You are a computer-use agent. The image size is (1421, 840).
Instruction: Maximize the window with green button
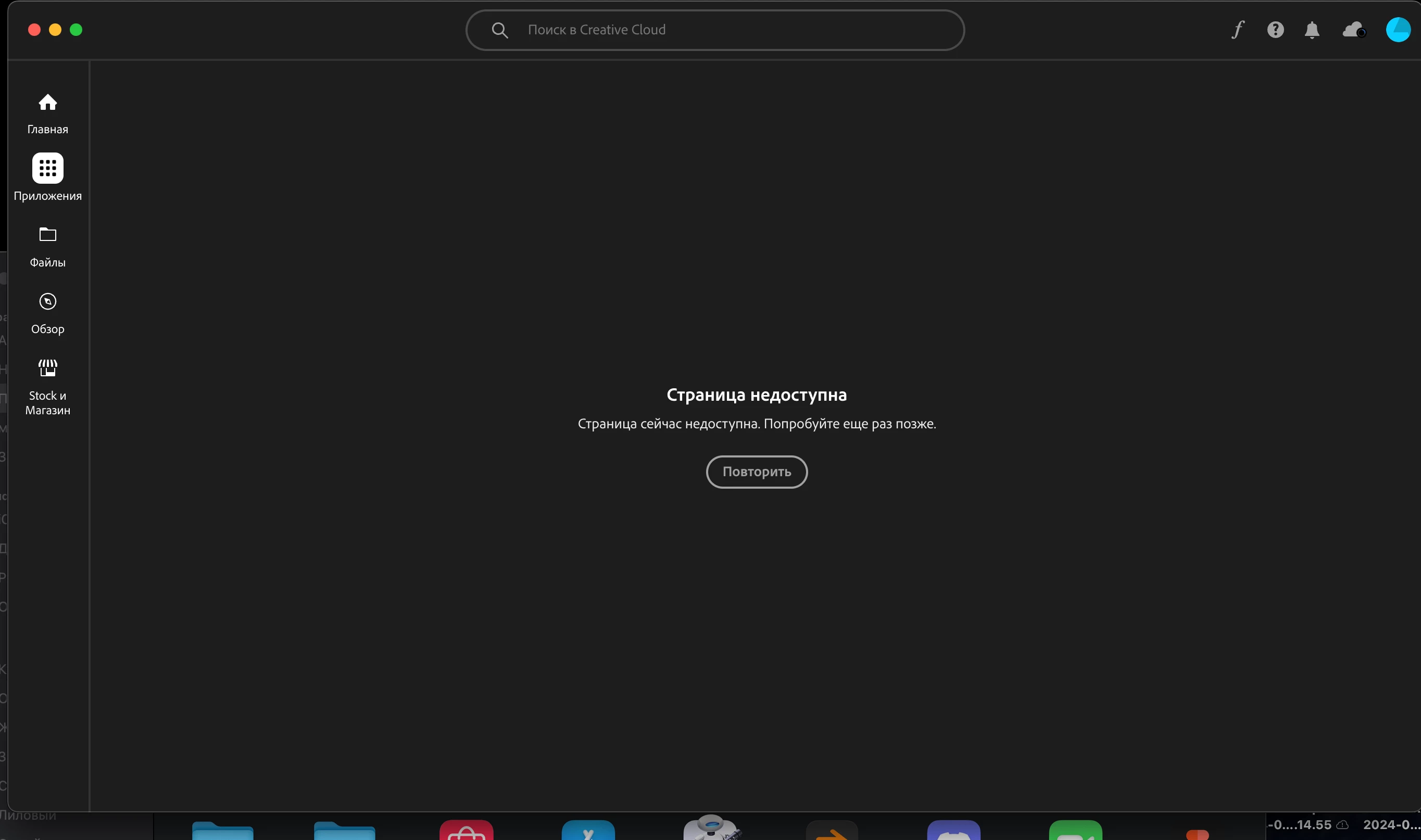76,30
